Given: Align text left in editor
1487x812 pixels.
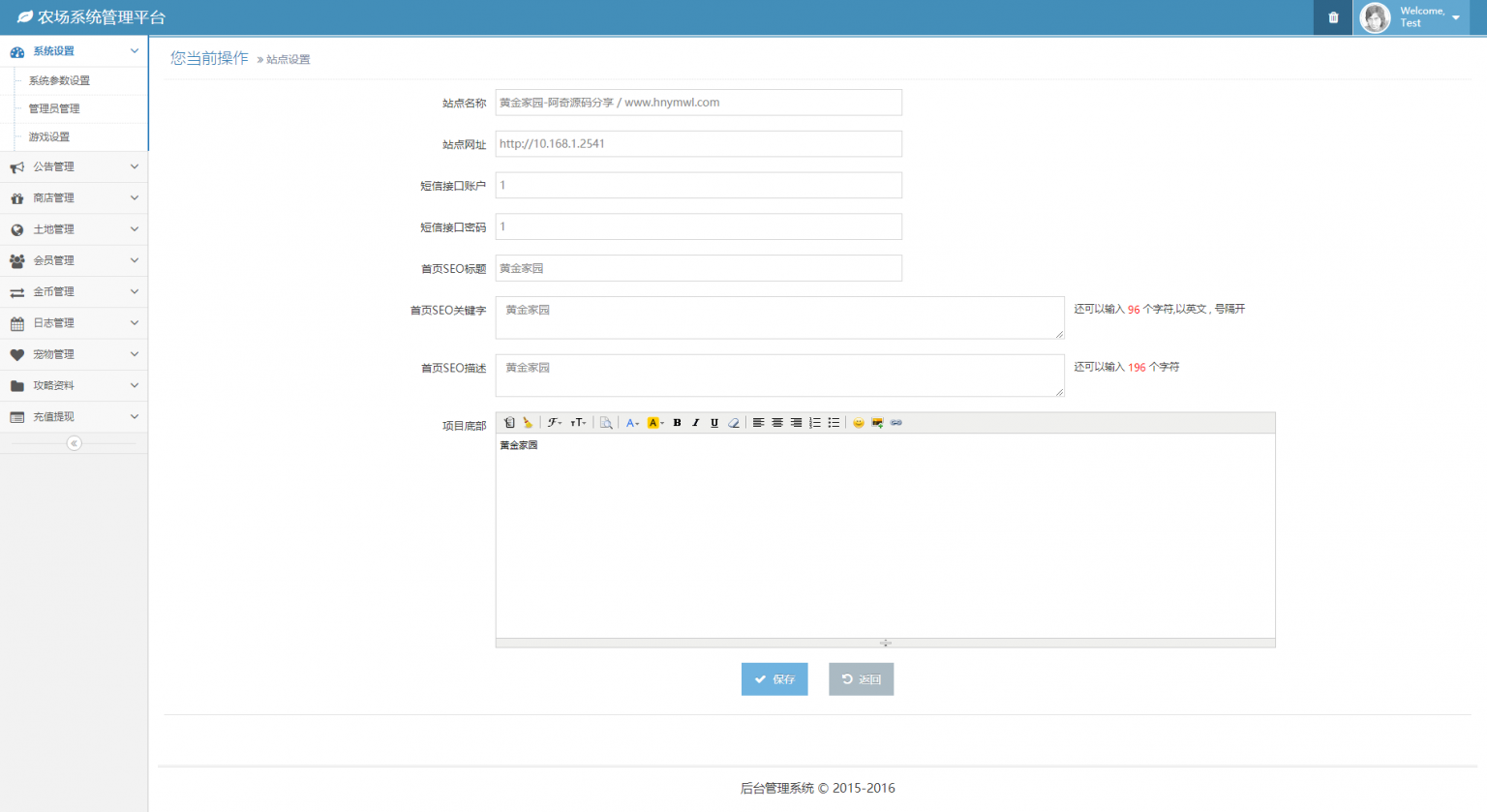Looking at the screenshot, I should 759,423.
